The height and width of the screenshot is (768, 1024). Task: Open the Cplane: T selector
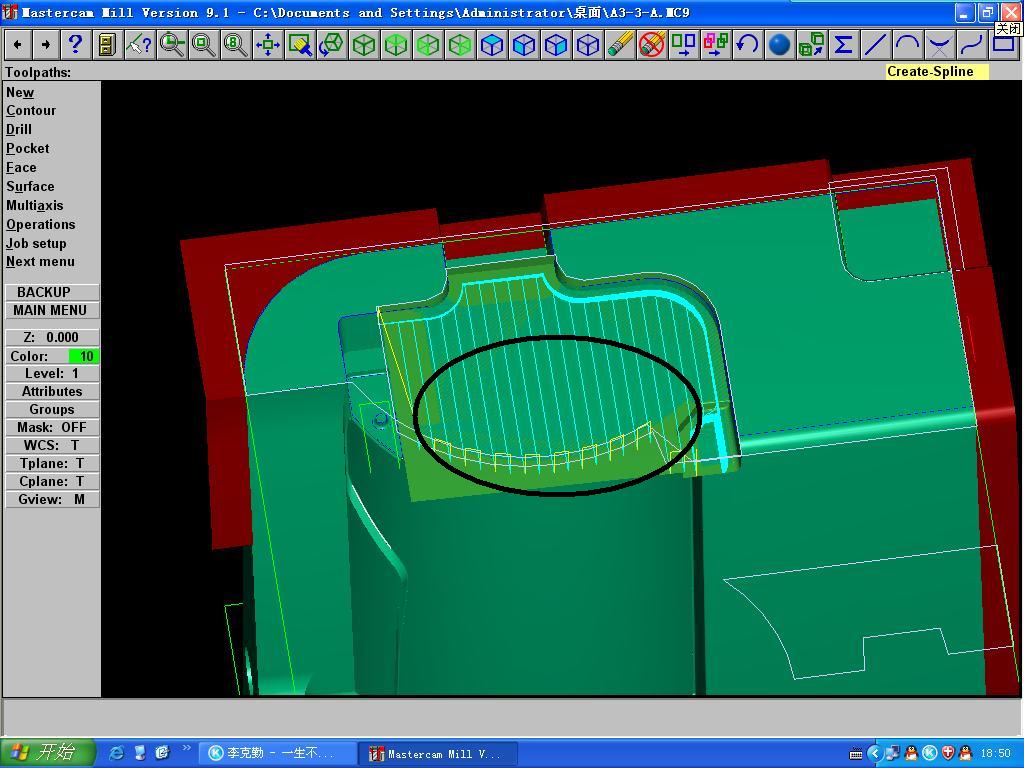point(52,481)
